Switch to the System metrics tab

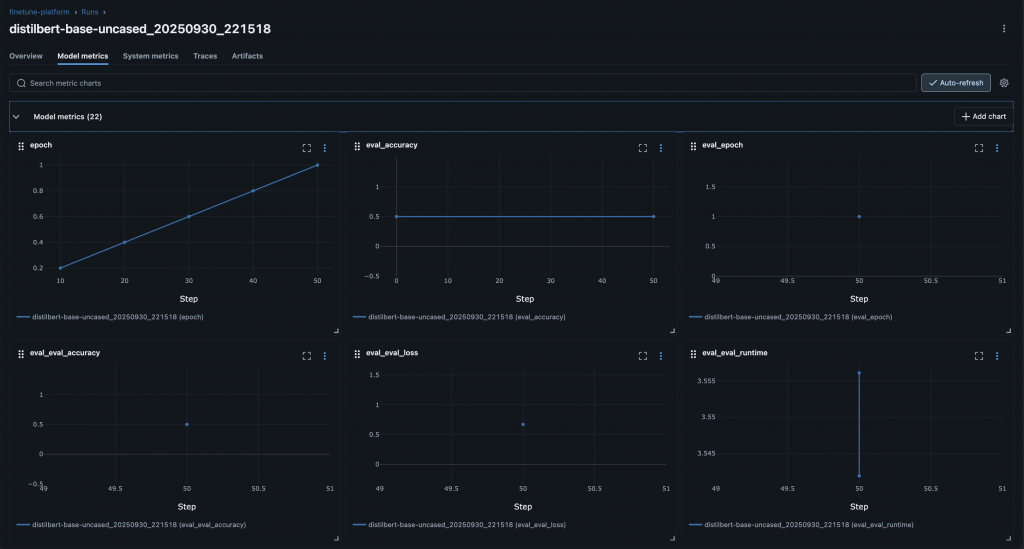tap(150, 56)
